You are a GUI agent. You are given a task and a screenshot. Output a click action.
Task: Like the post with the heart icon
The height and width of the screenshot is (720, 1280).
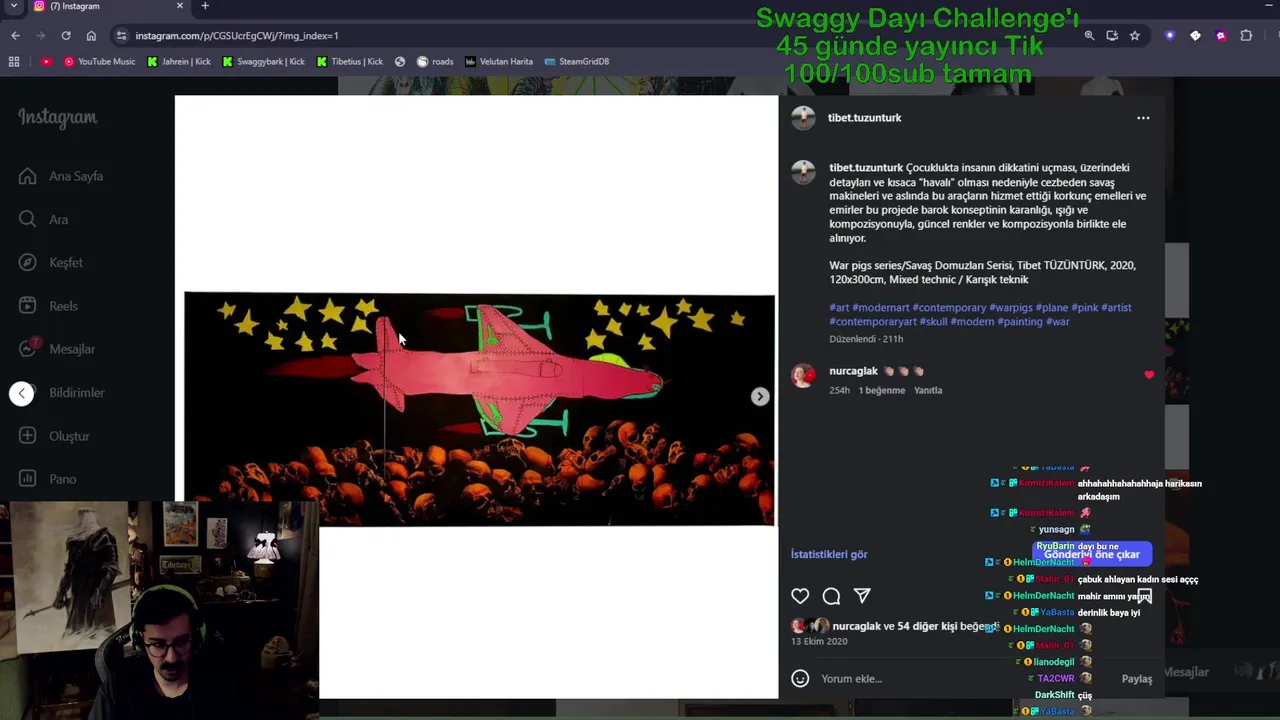(x=800, y=596)
